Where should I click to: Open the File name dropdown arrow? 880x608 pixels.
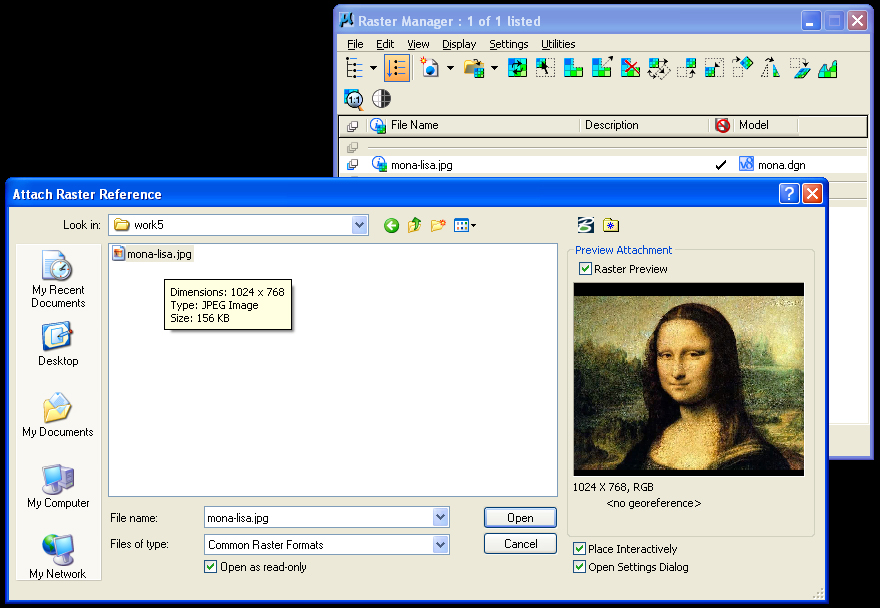[441, 517]
